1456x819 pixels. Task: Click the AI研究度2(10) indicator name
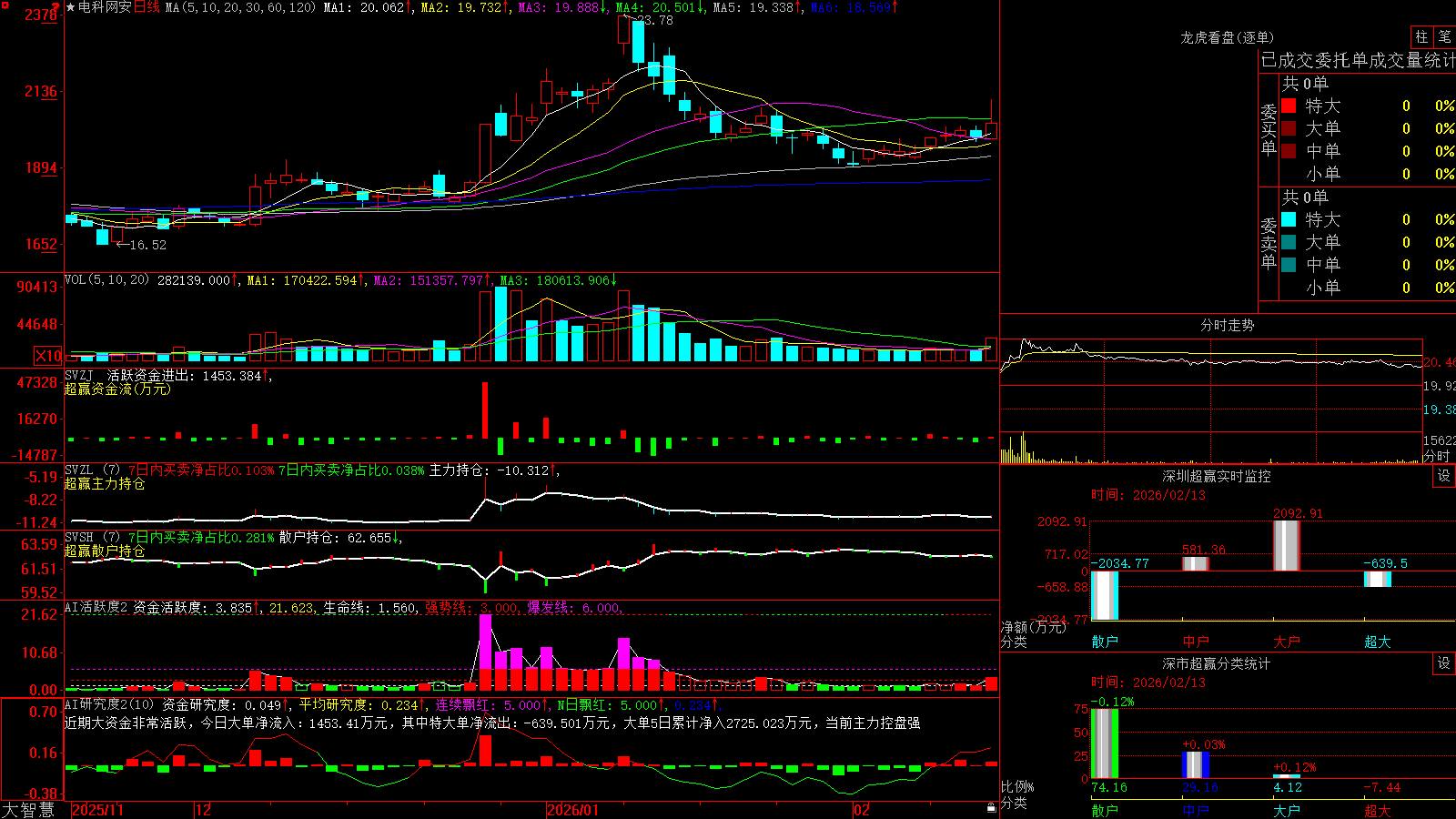(x=109, y=704)
